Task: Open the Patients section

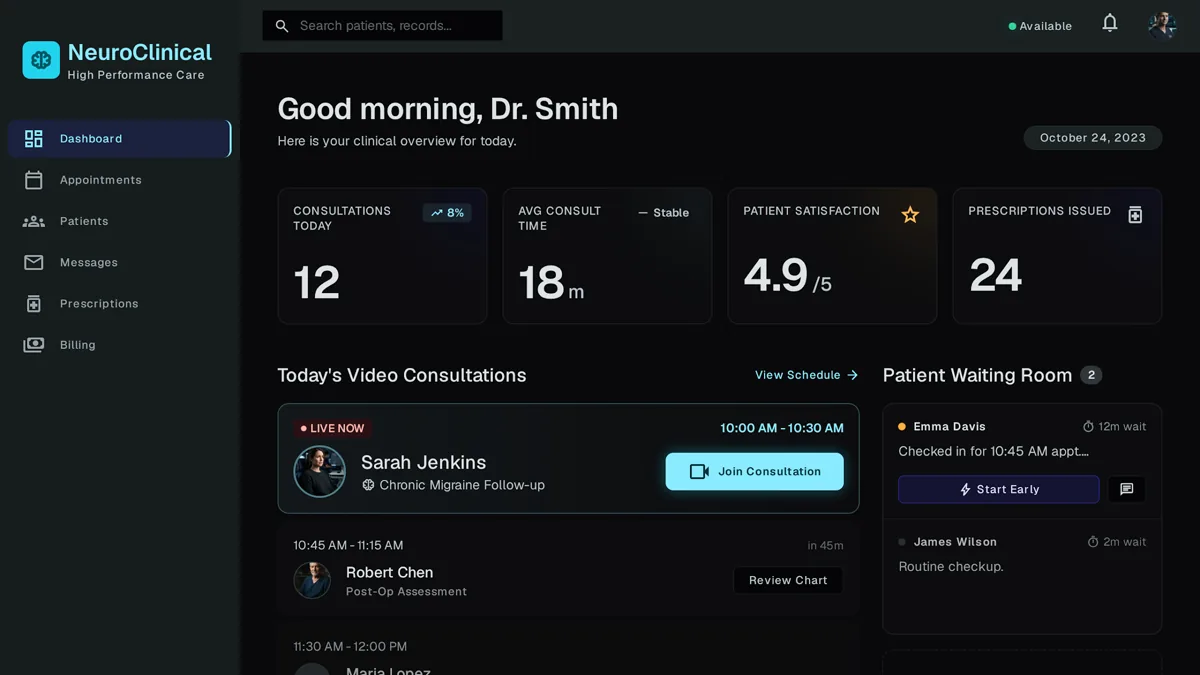Action: [120, 221]
